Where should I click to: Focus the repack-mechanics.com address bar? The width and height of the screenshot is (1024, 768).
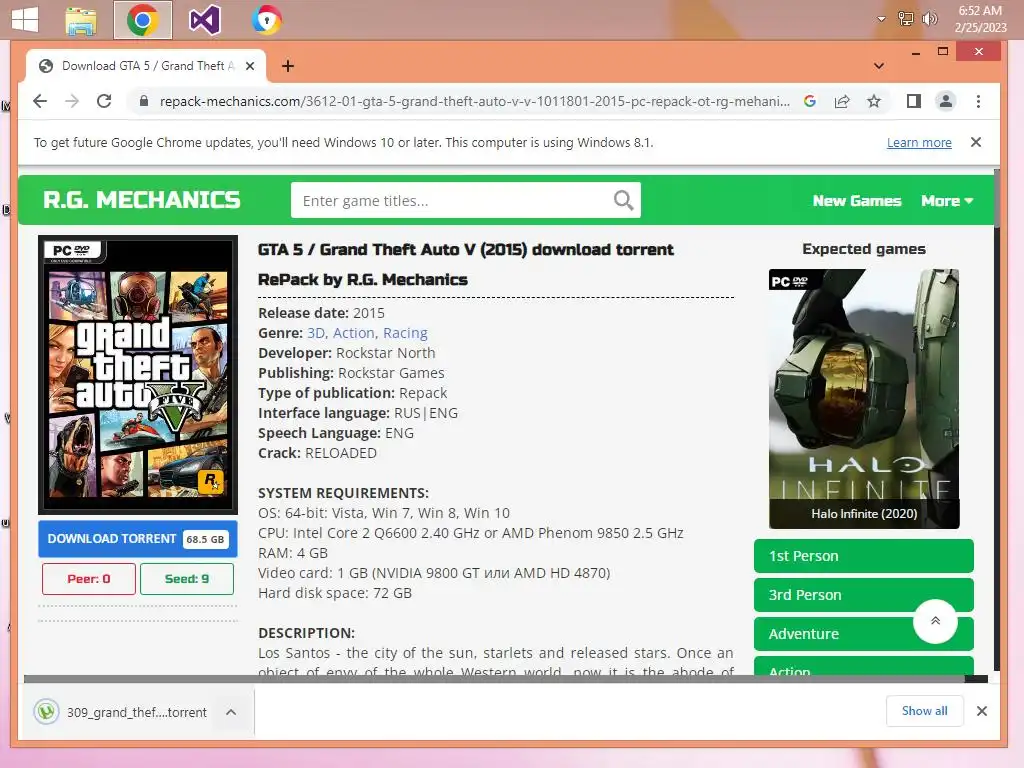tap(474, 101)
